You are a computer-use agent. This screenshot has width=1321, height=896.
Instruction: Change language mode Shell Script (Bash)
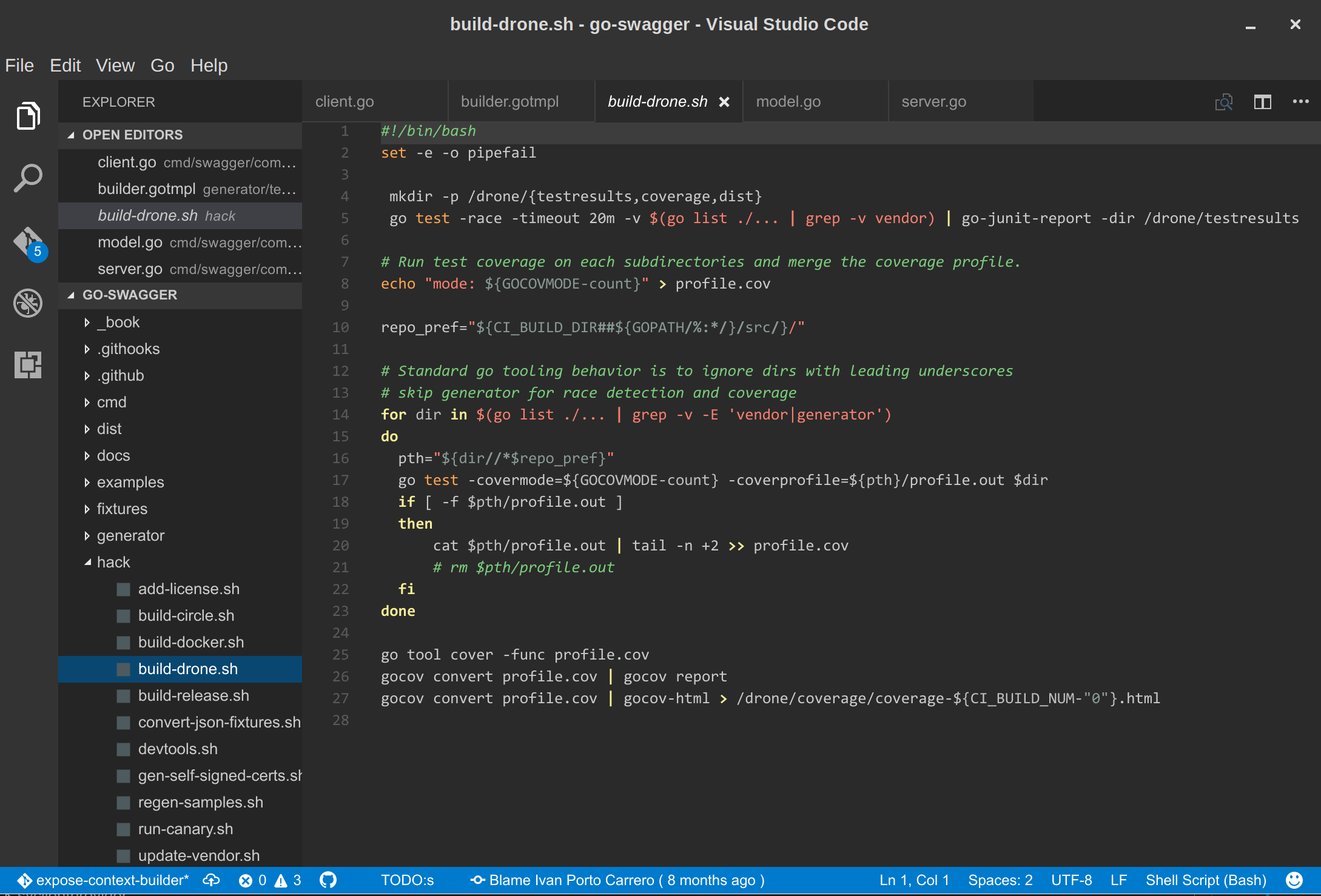1205,880
